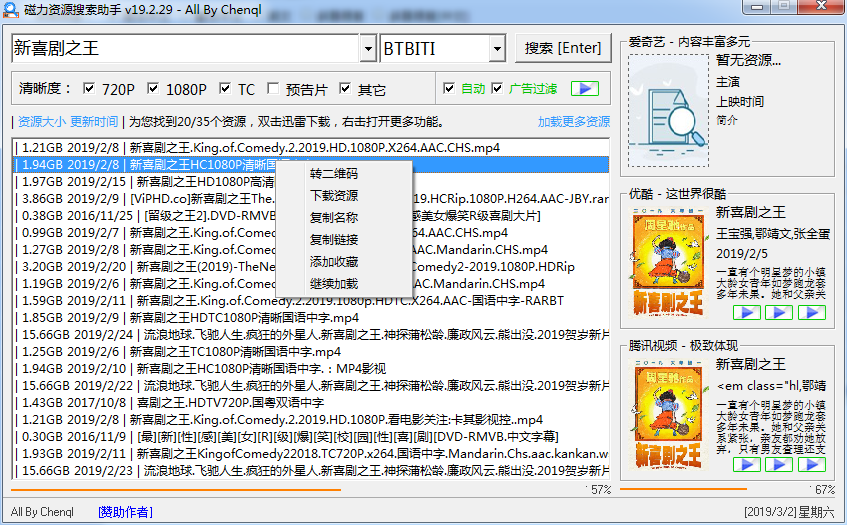Click first play button in 腾讯视频 panel
847x525 pixels.
pyautogui.click(x=747, y=465)
